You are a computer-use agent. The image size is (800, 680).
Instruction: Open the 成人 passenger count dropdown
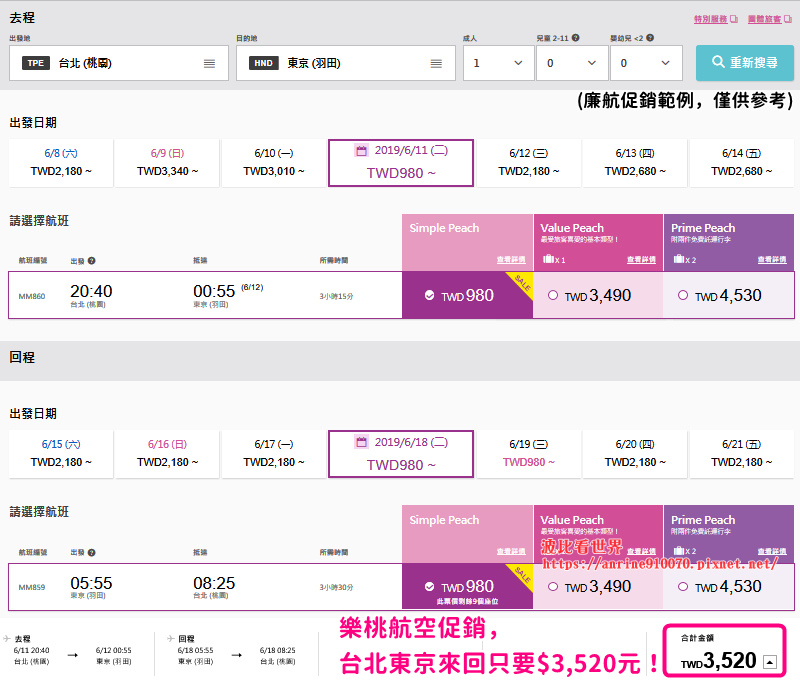click(498, 63)
